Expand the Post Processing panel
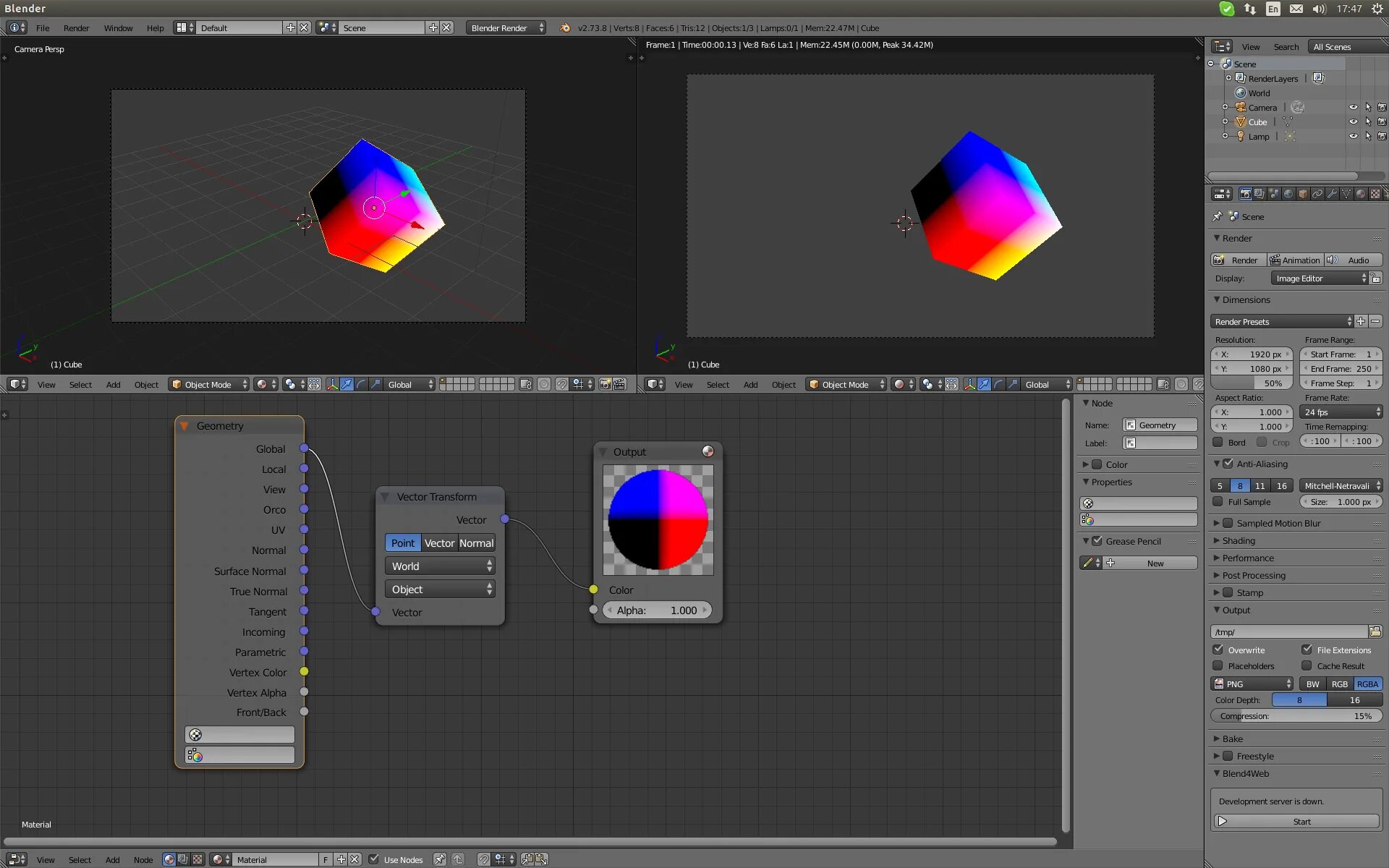The width and height of the screenshot is (1389, 868). click(1254, 575)
